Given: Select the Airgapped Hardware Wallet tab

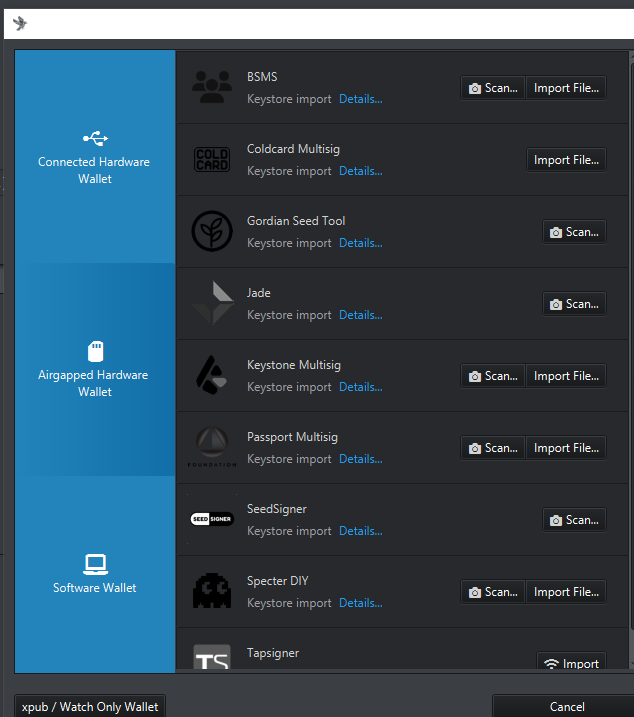Looking at the screenshot, I should point(95,369).
